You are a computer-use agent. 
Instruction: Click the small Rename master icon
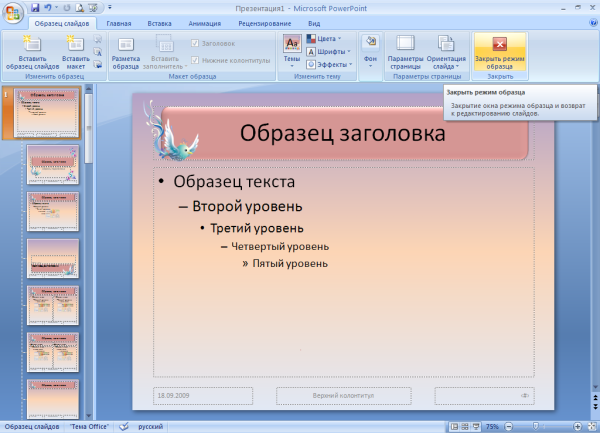98,52
